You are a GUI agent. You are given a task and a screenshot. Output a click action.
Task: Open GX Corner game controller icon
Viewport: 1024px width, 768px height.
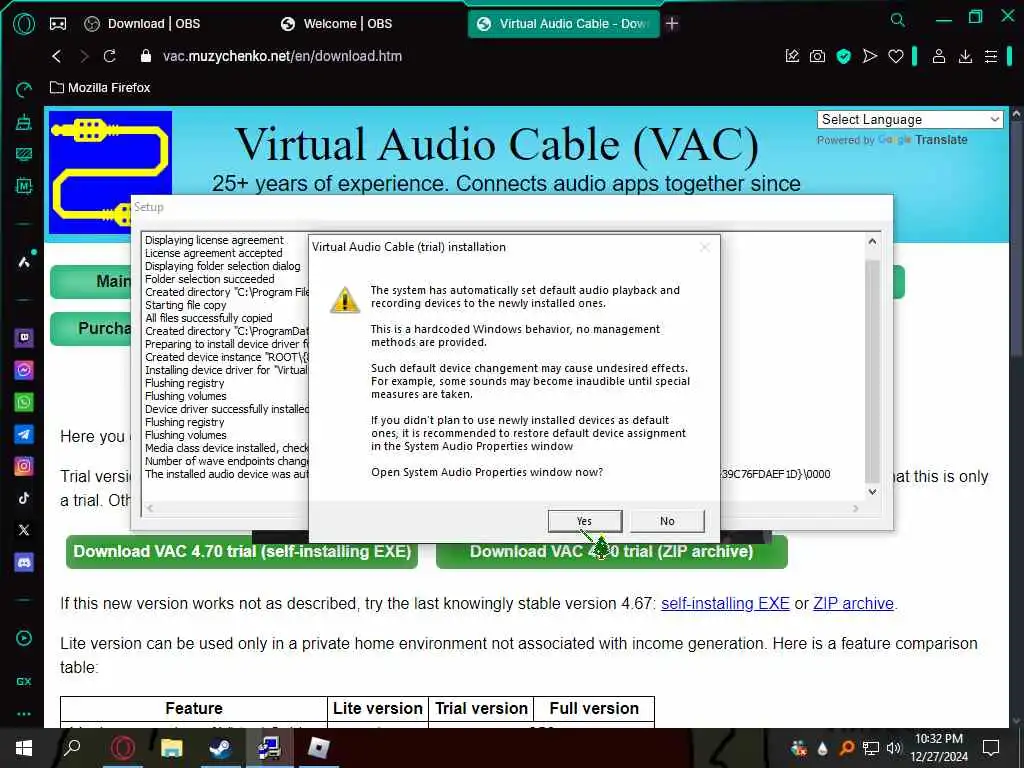[57, 24]
